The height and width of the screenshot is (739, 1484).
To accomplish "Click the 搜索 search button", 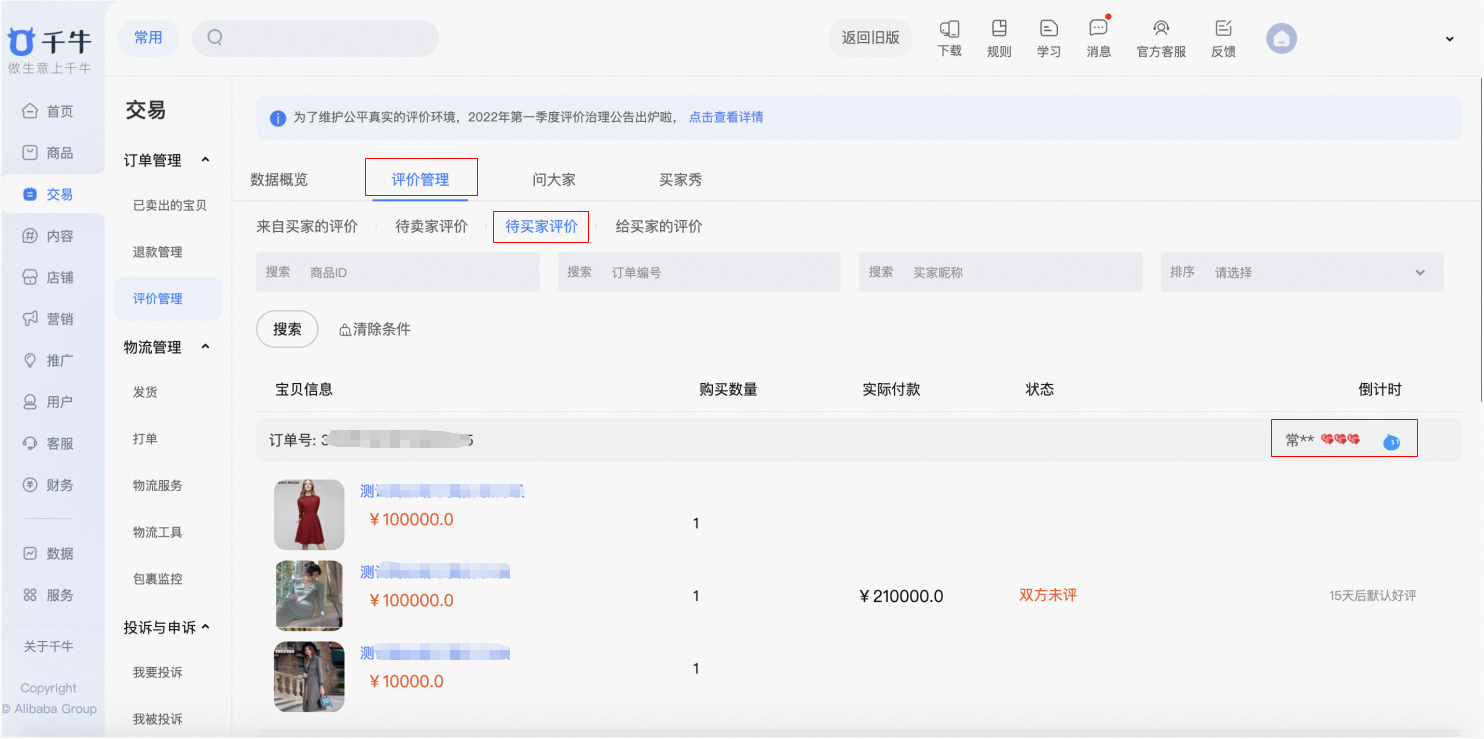I will point(287,329).
